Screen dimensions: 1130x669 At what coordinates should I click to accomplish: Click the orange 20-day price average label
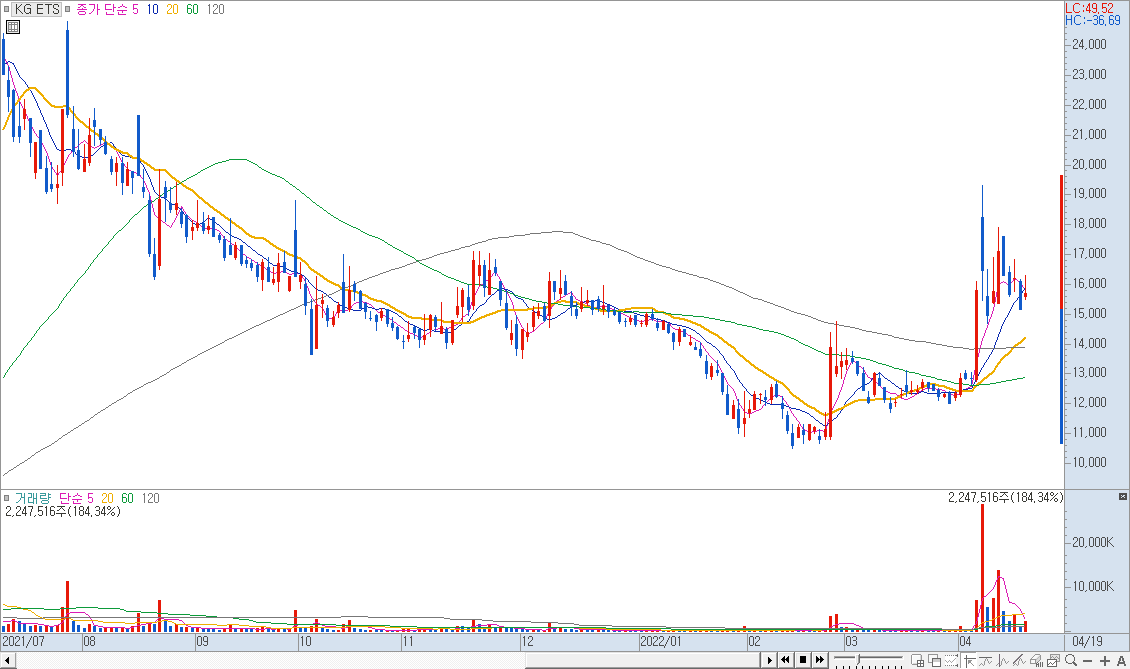[172, 9]
